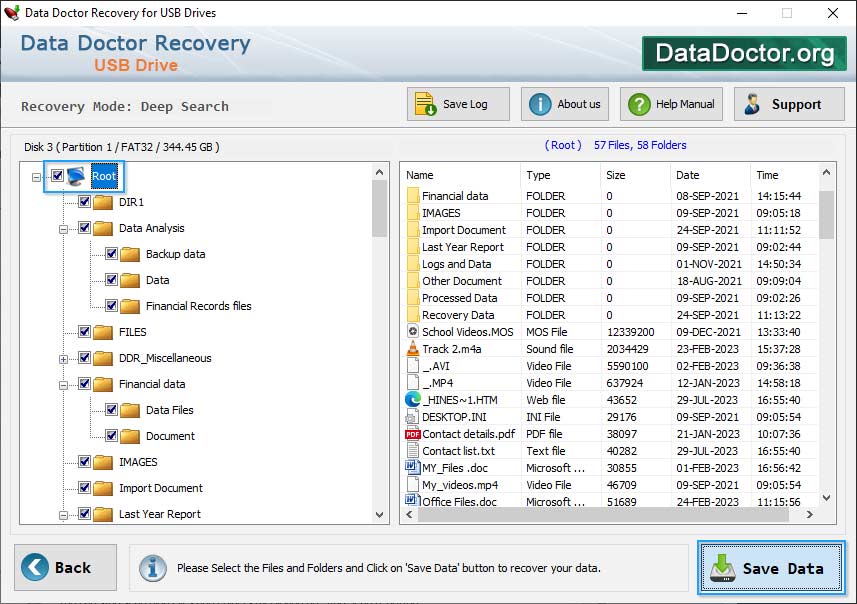Image resolution: width=857 pixels, height=604 pixels.
Task: Toggle the Data Analysis checkbox
Action: (84, 227)
